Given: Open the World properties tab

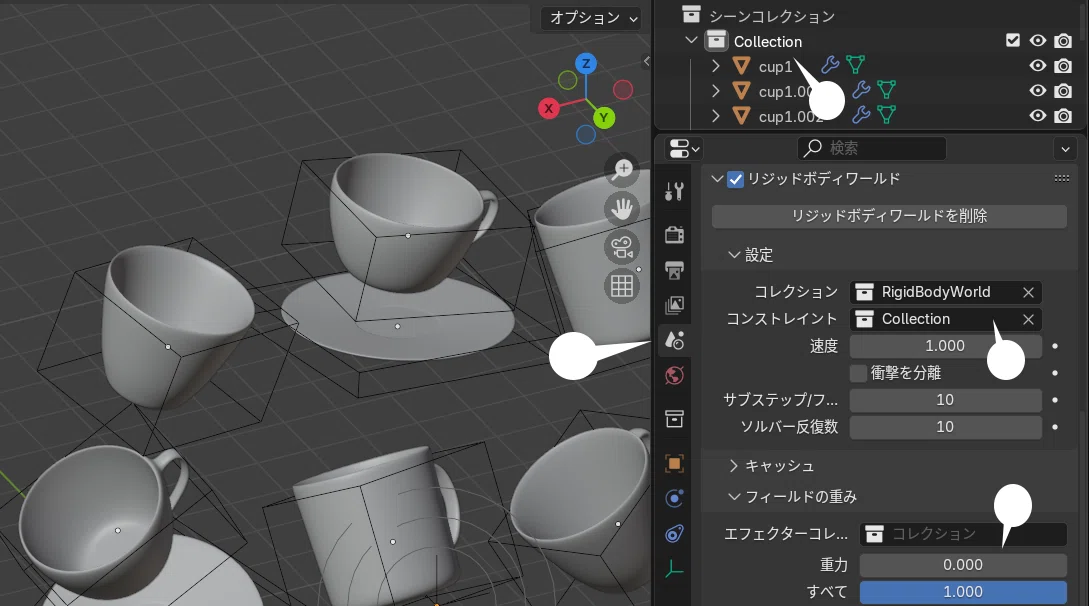Looking at the screenshot, I should point(674,376).
